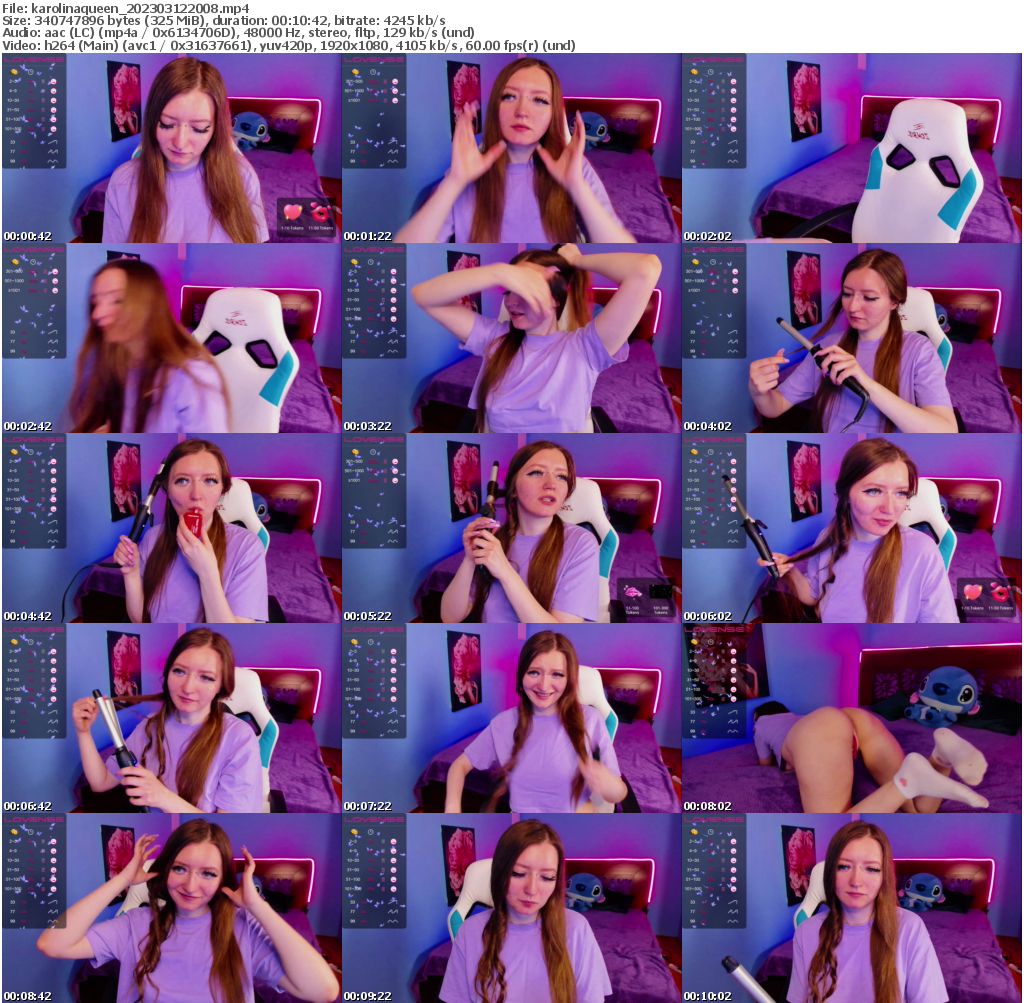
Task: Select the wave pattern icon in the tip menu
Action: tap(51, 152)
